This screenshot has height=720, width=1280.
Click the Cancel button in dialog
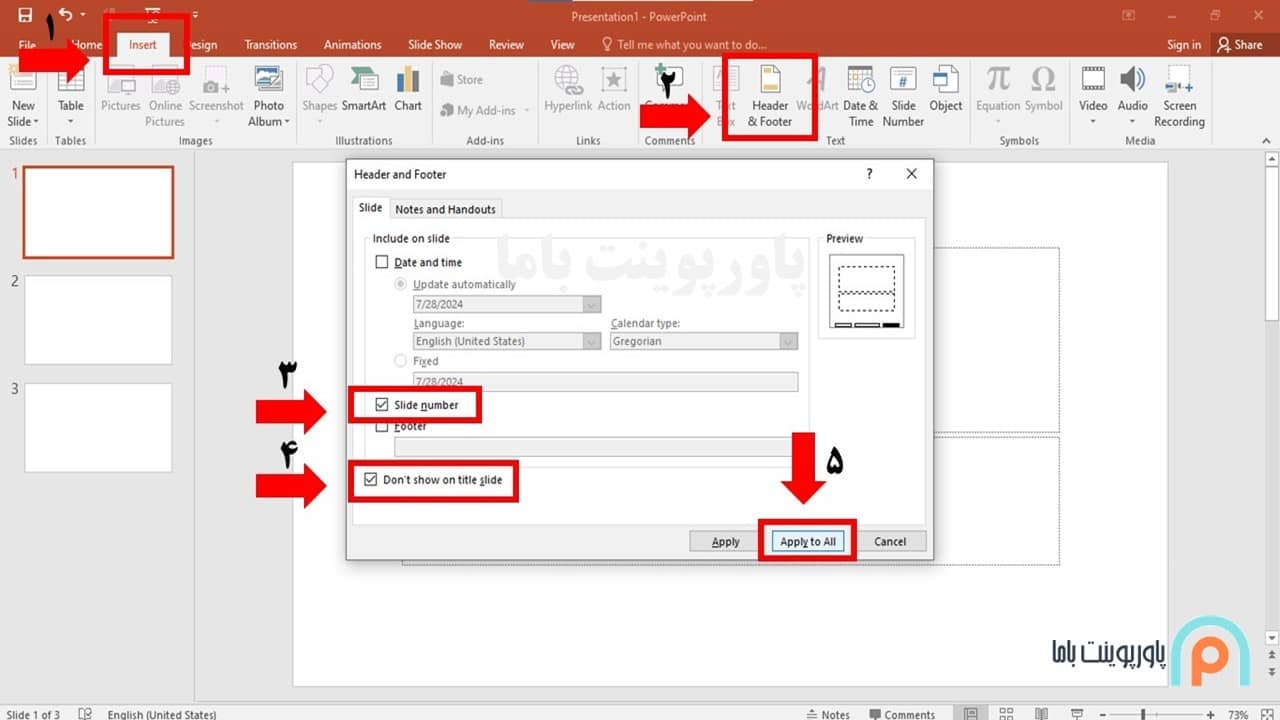tap(889, 541)
